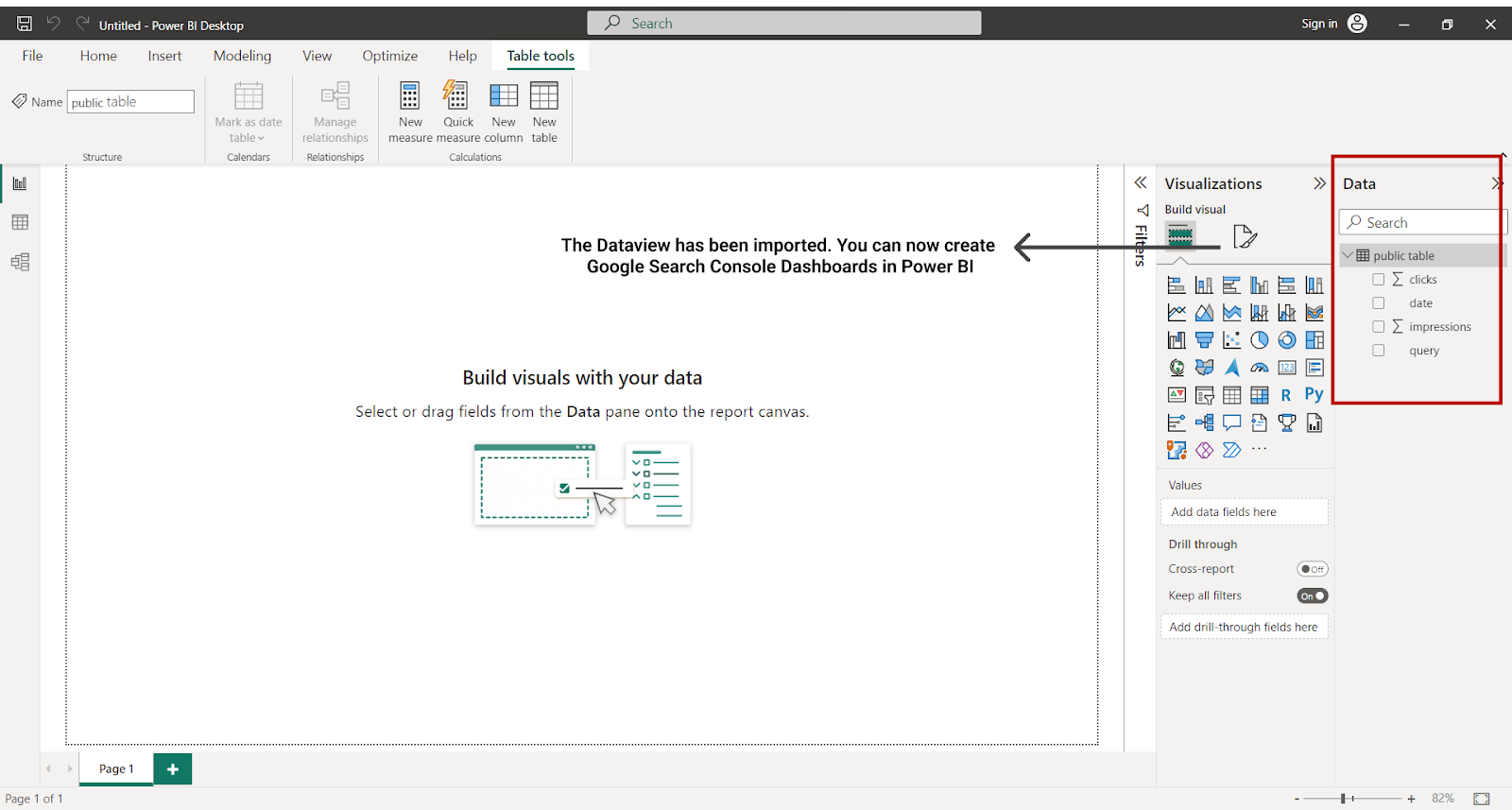1512x810 pixels.
Task: Check the impressions field checkbox
Action: (1378, 326)
